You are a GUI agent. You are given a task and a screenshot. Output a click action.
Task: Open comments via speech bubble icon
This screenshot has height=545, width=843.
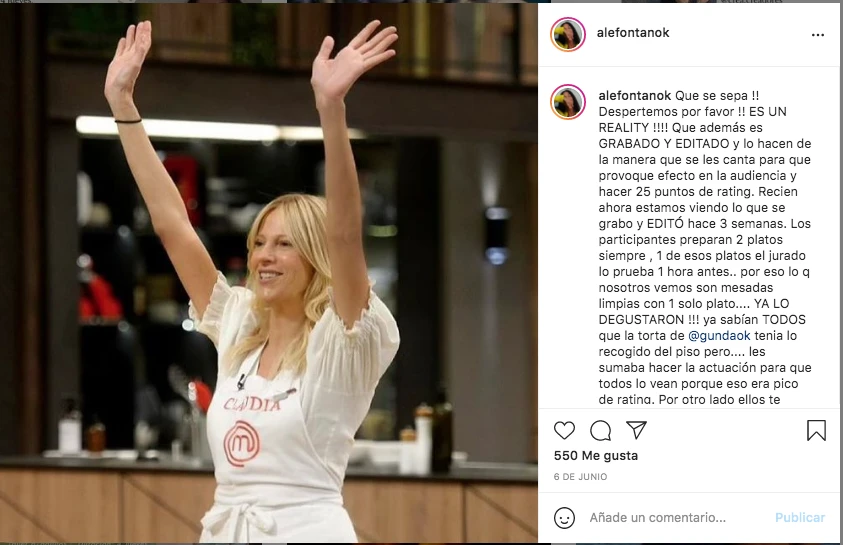tap(600, 431)
